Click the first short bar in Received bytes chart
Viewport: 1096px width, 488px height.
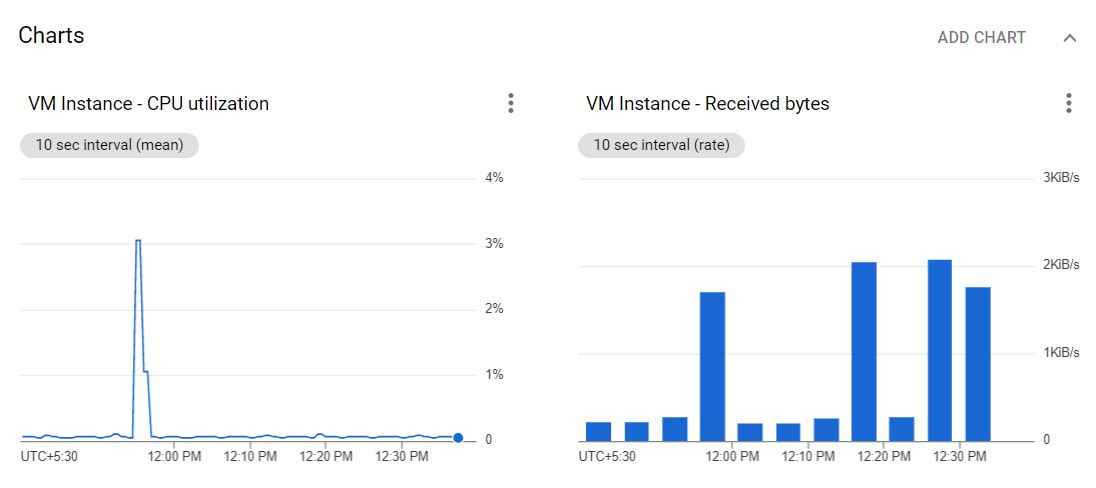(x=598, y=431)
